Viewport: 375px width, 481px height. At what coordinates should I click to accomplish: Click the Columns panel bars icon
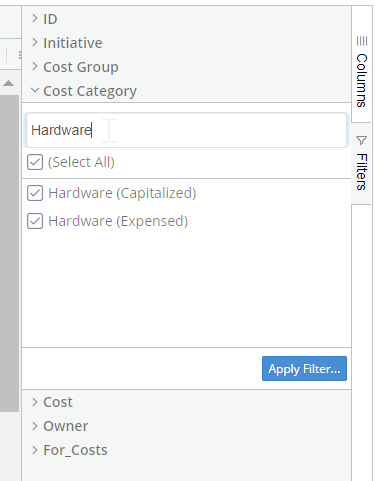point(362,41)
